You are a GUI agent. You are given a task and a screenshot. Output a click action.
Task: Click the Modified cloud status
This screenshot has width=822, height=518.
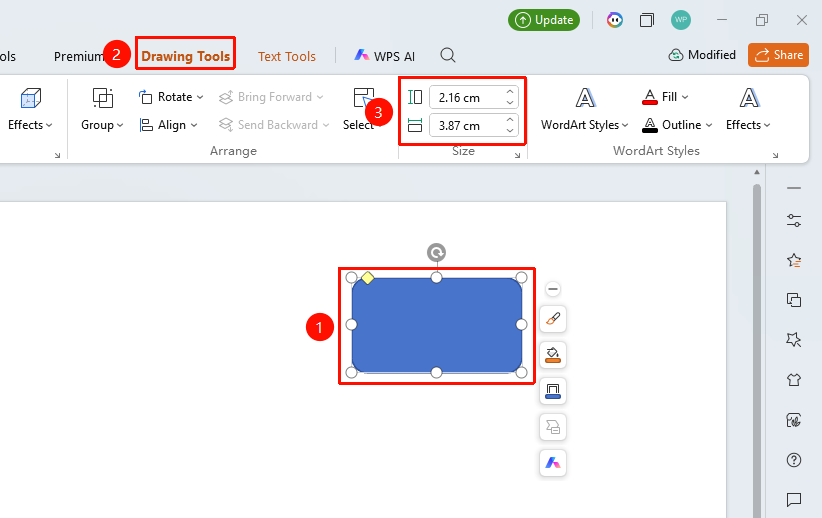(702, 55)
